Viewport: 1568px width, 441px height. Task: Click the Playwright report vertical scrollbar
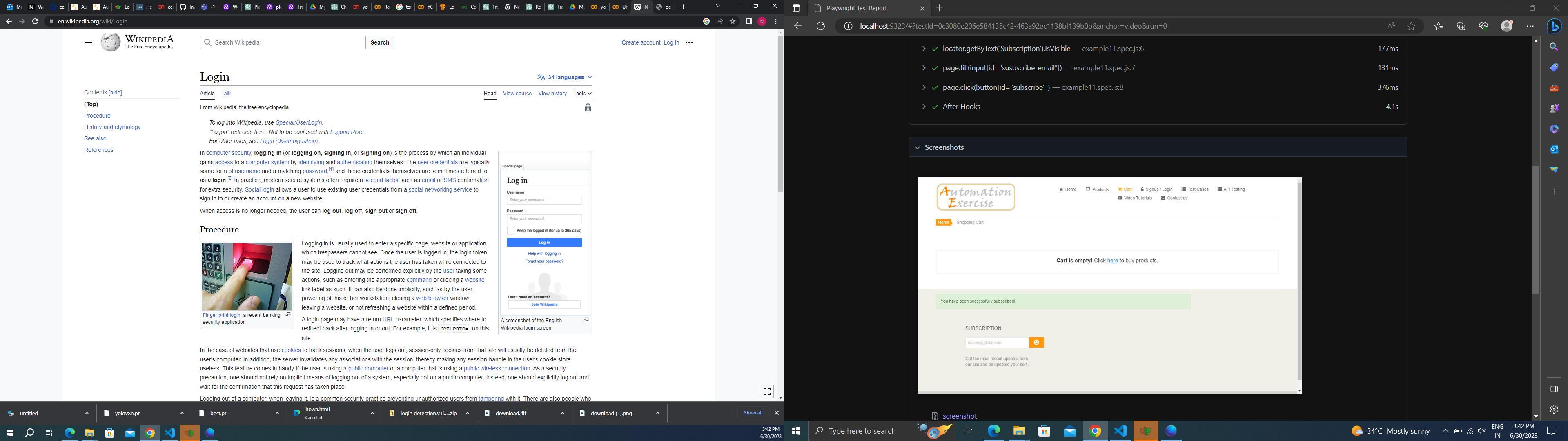[x=1536, y=229]
